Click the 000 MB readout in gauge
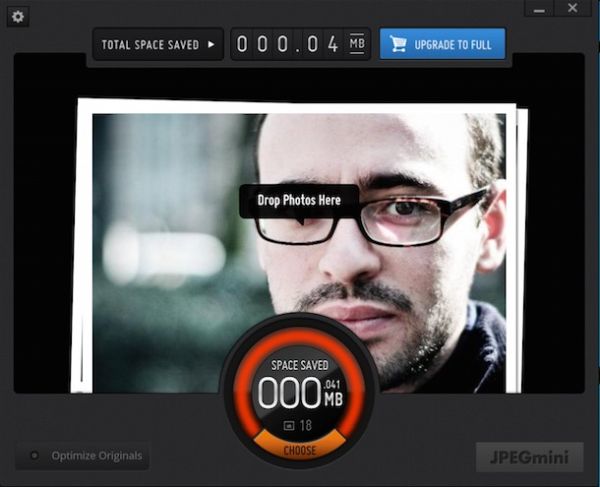 pyautogui.click(x=289, y=394)
